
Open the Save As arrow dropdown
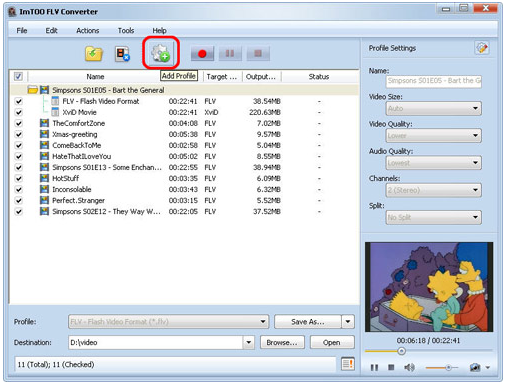[x=348, y=322]
